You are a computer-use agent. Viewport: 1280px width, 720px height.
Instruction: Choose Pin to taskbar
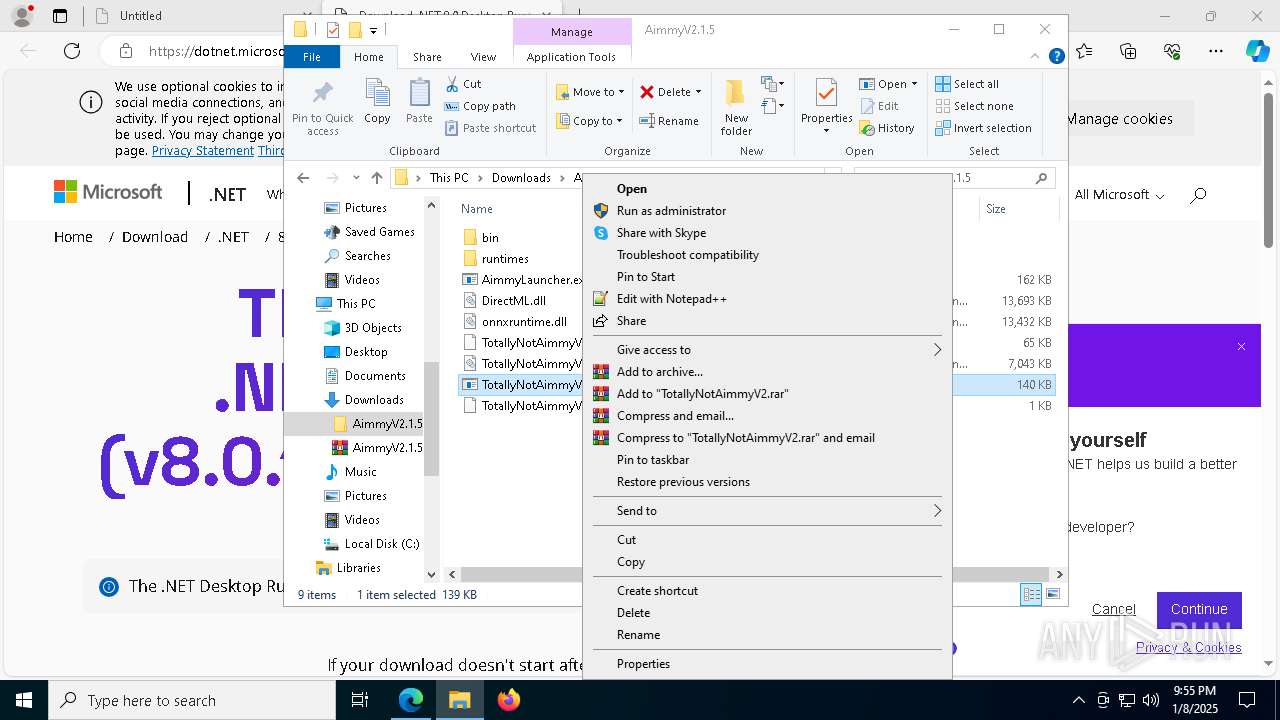point(766,460)
